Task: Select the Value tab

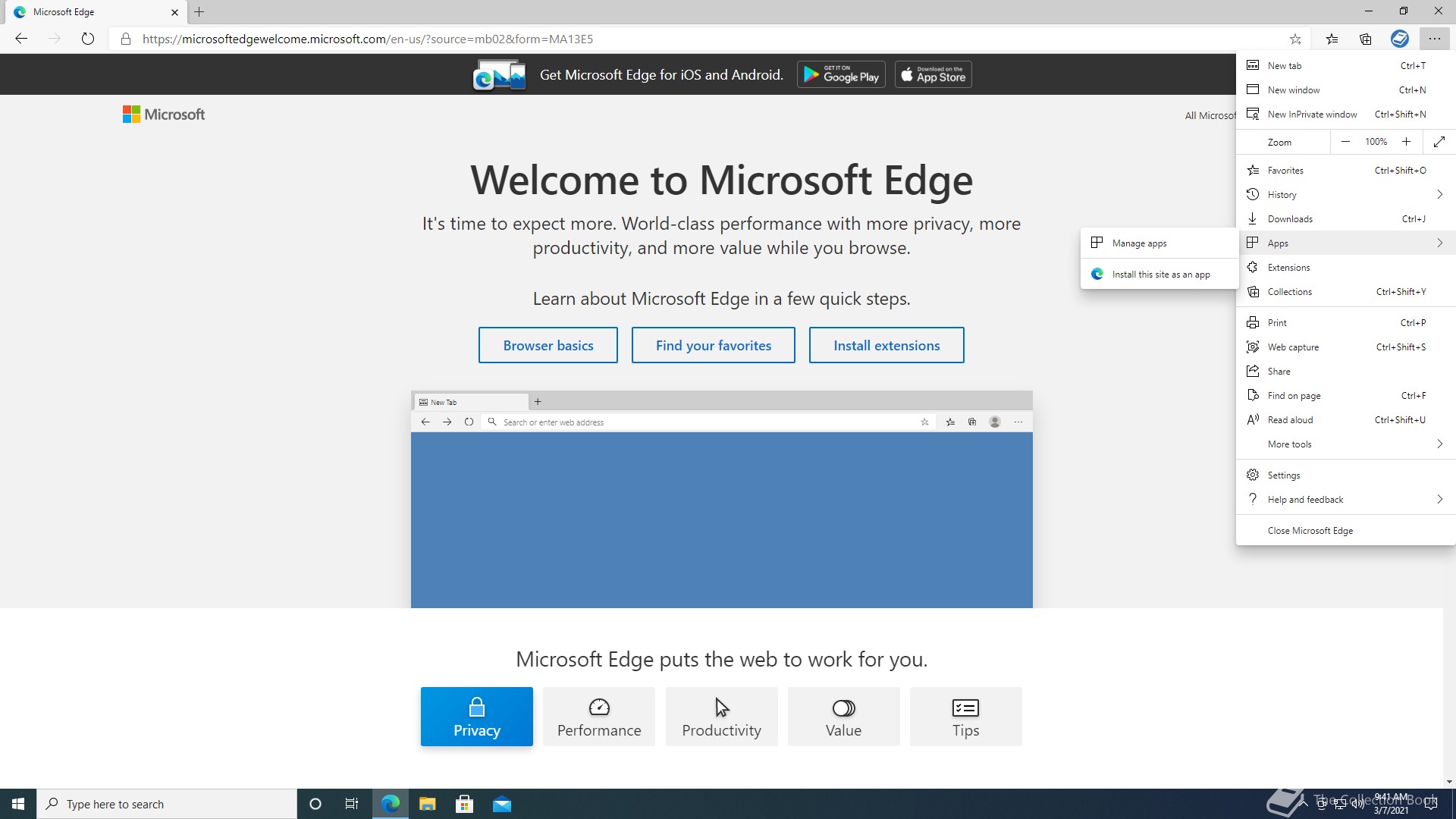Action: pos(843,717)
